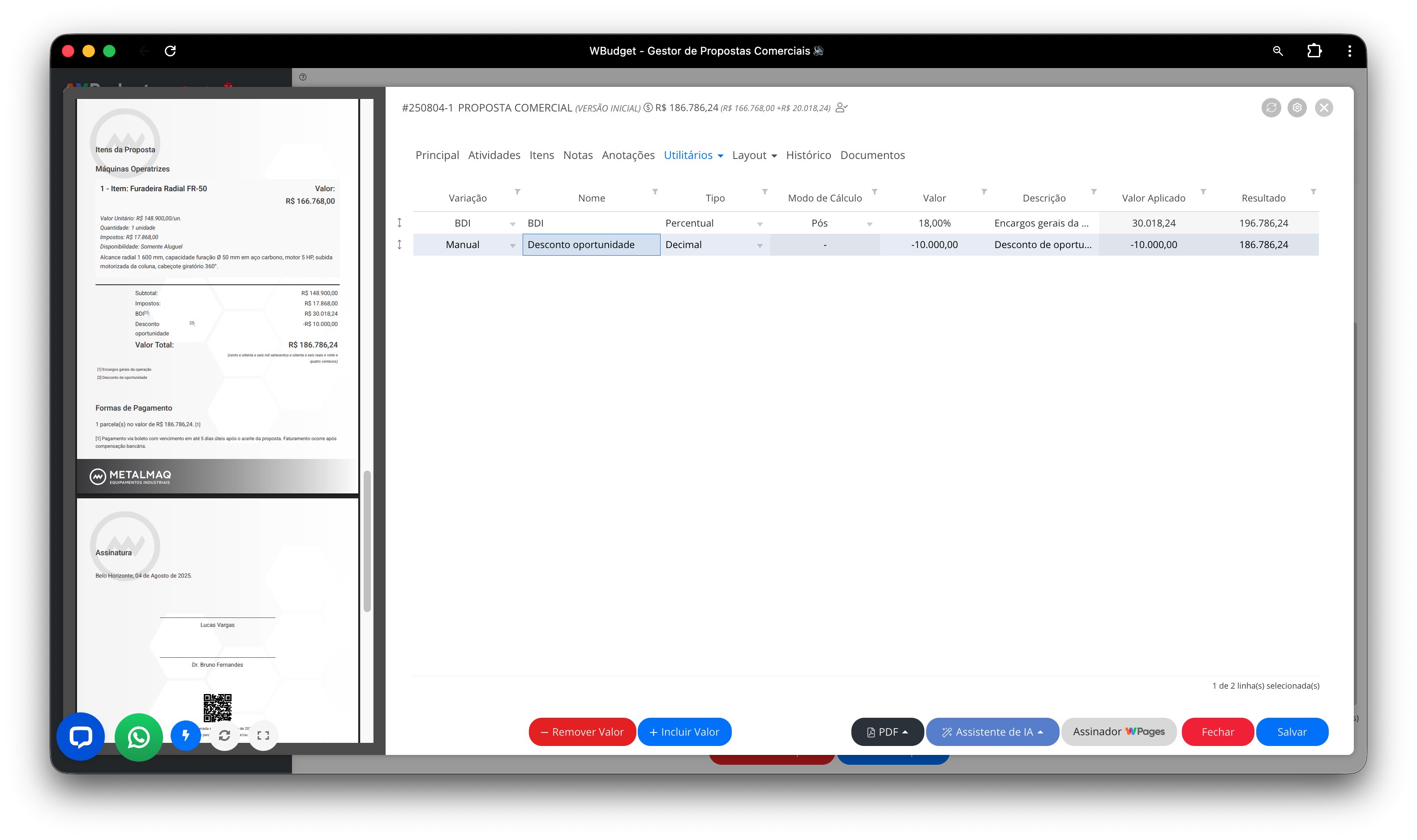Click the lightning bolt quick action icon
The image size is (1417, 840).
[186, 735]
